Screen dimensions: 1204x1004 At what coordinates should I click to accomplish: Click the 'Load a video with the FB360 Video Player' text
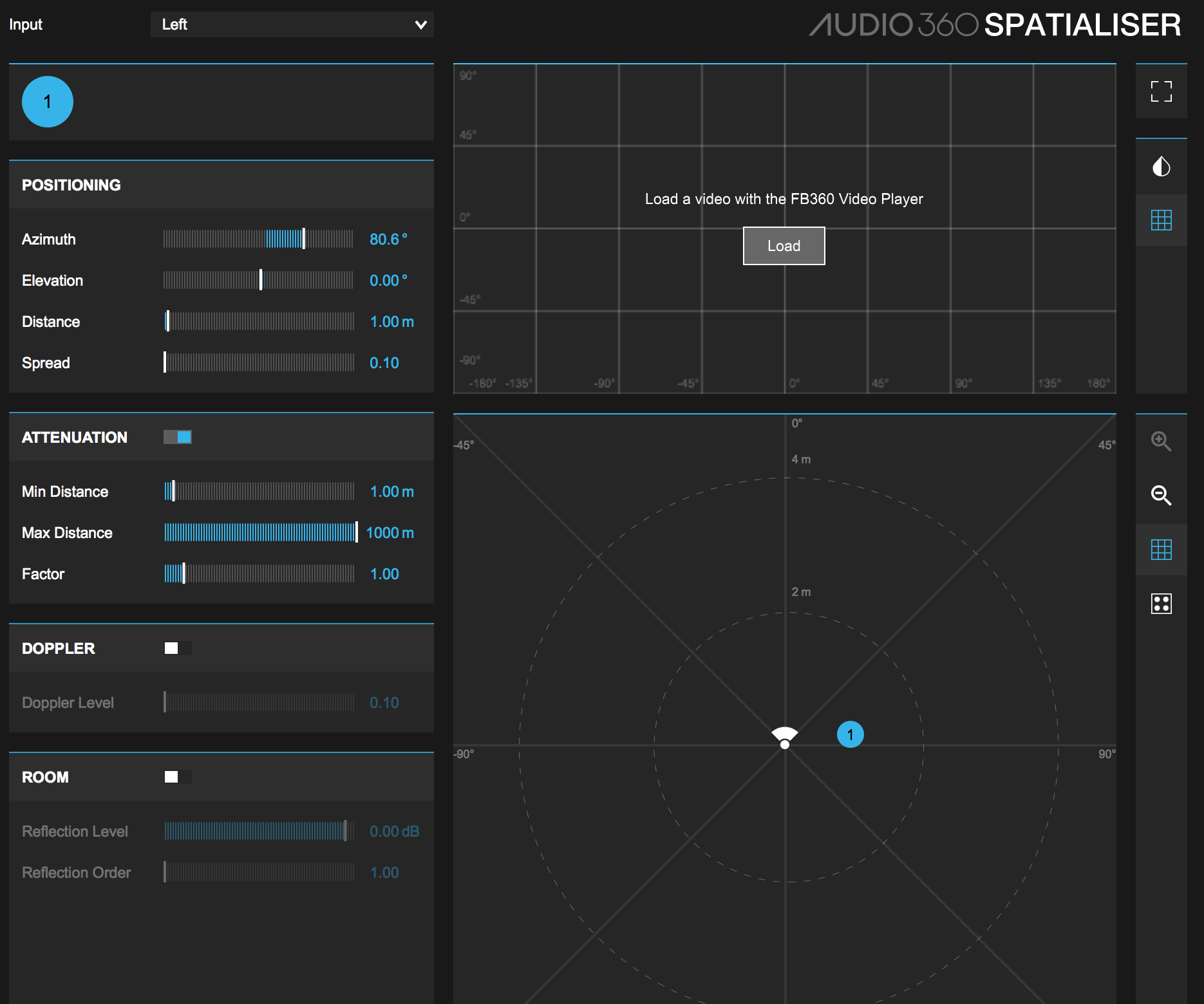coord(784,199)
